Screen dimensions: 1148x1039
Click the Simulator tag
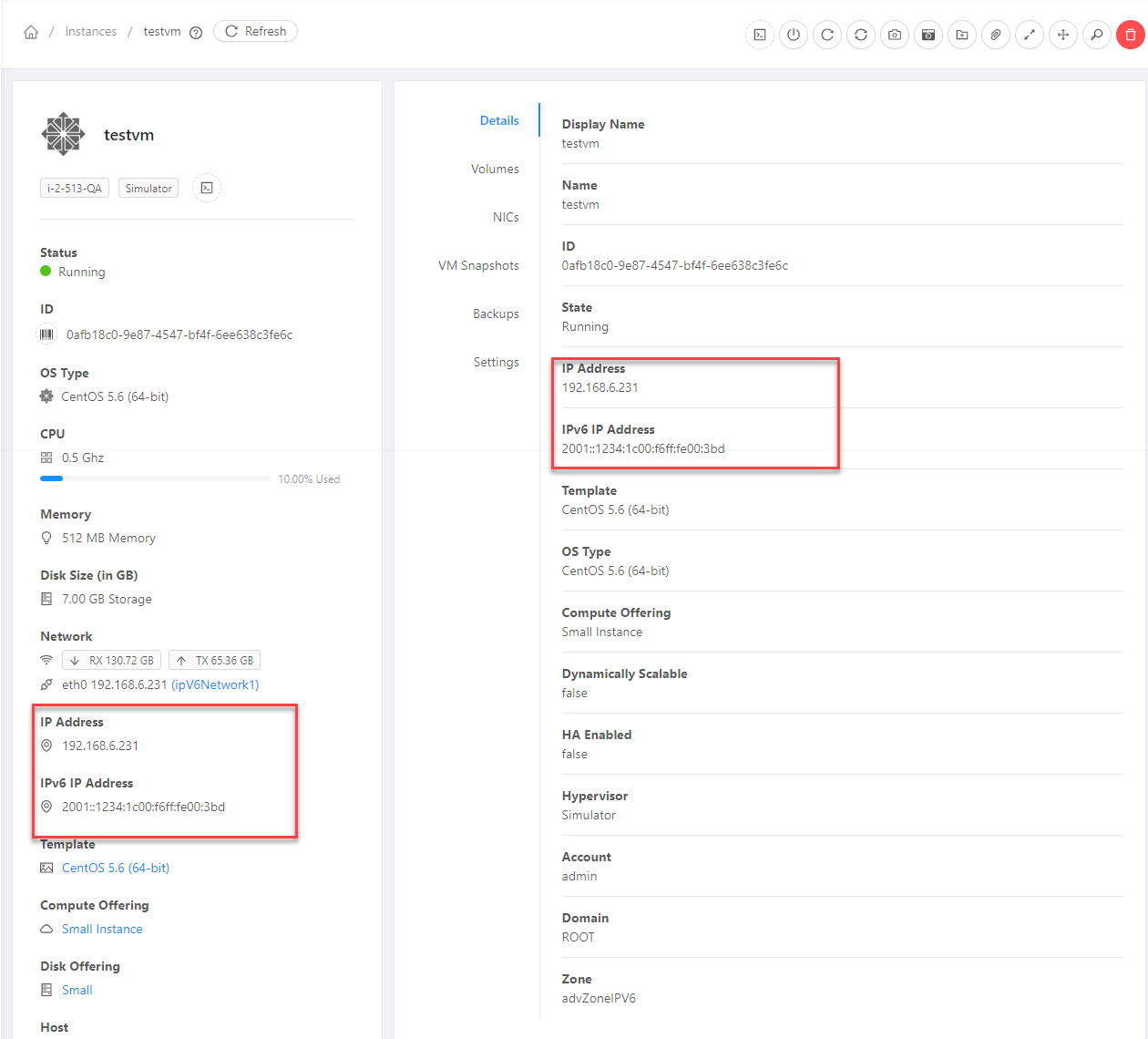(149, 188)
